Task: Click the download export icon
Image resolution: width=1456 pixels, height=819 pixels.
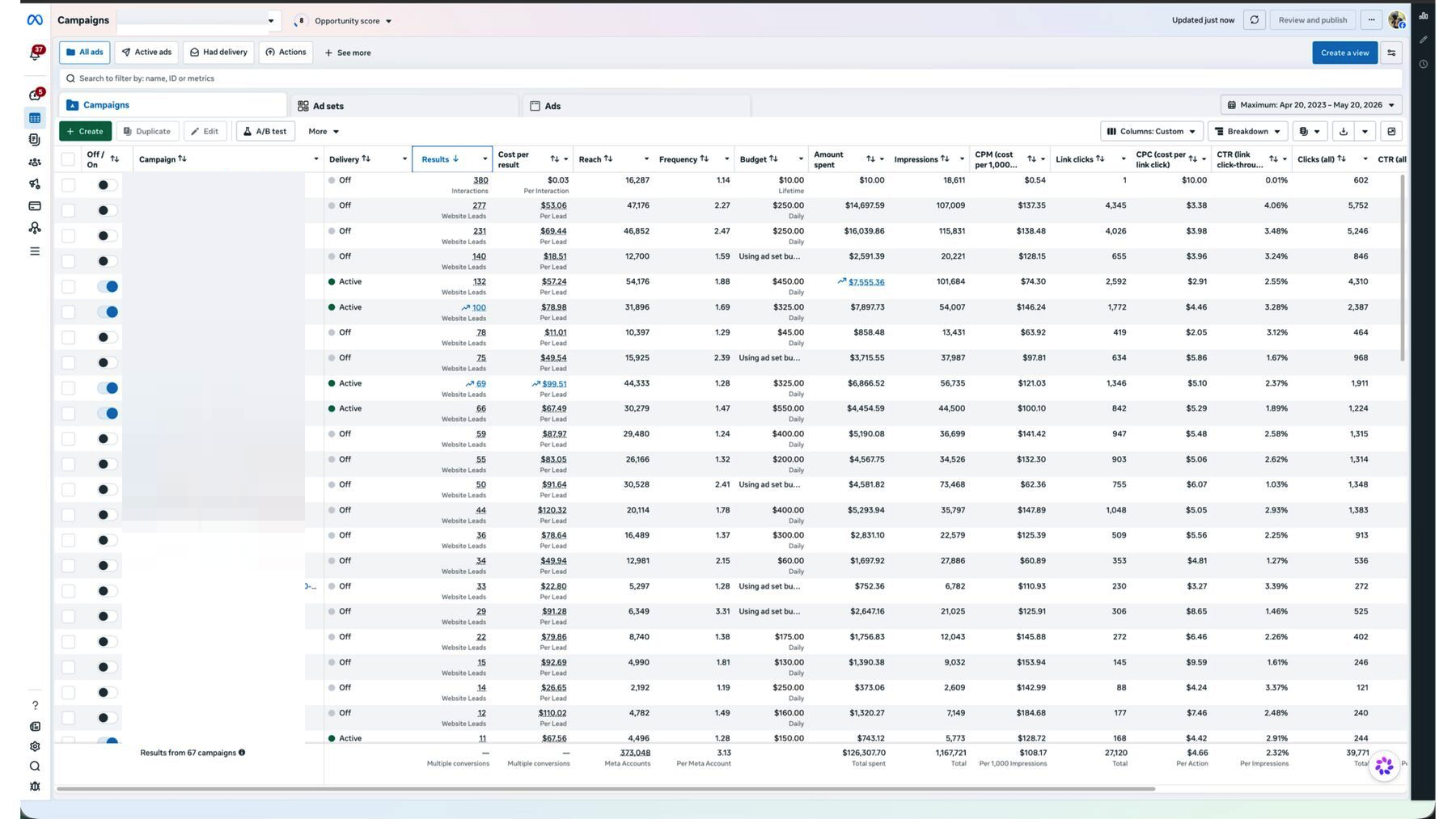Action: [1344, 131]
